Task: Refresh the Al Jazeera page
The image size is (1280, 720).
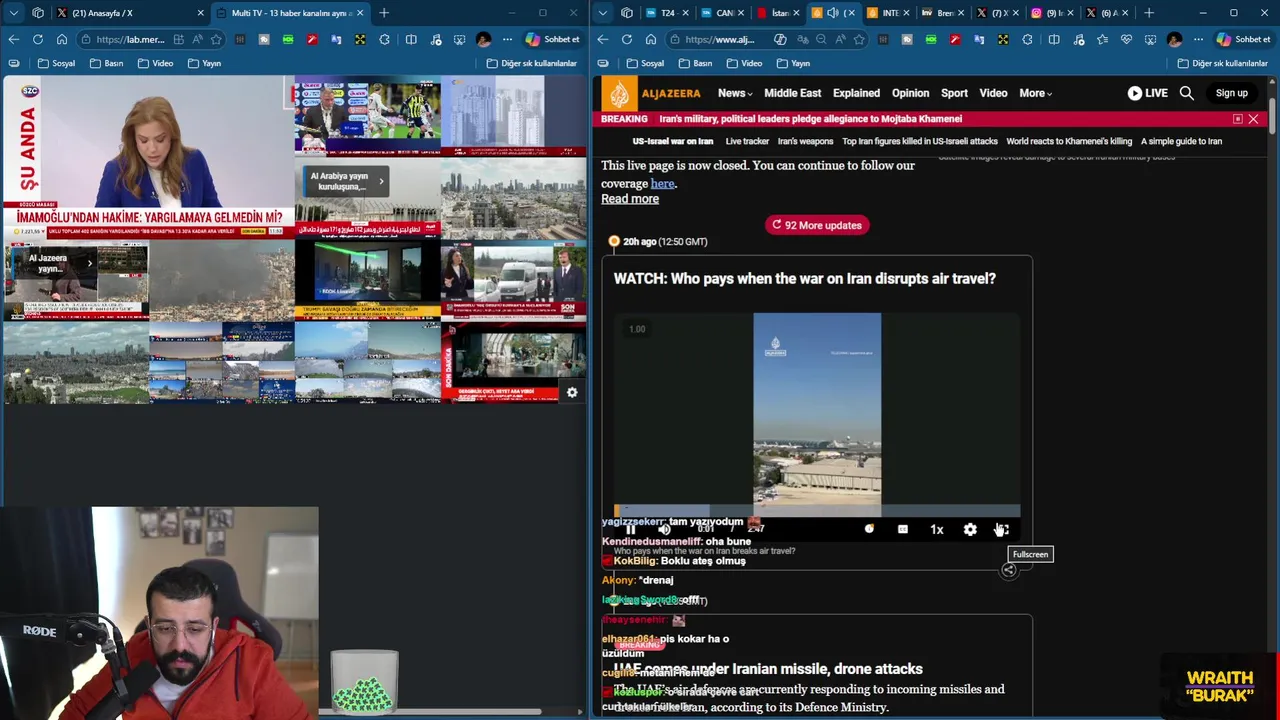Action: [626, 39]
